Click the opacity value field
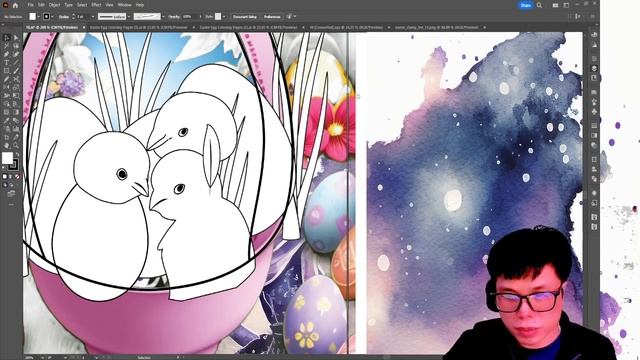This screenshot has height=360, width=640. click(190, 17)
